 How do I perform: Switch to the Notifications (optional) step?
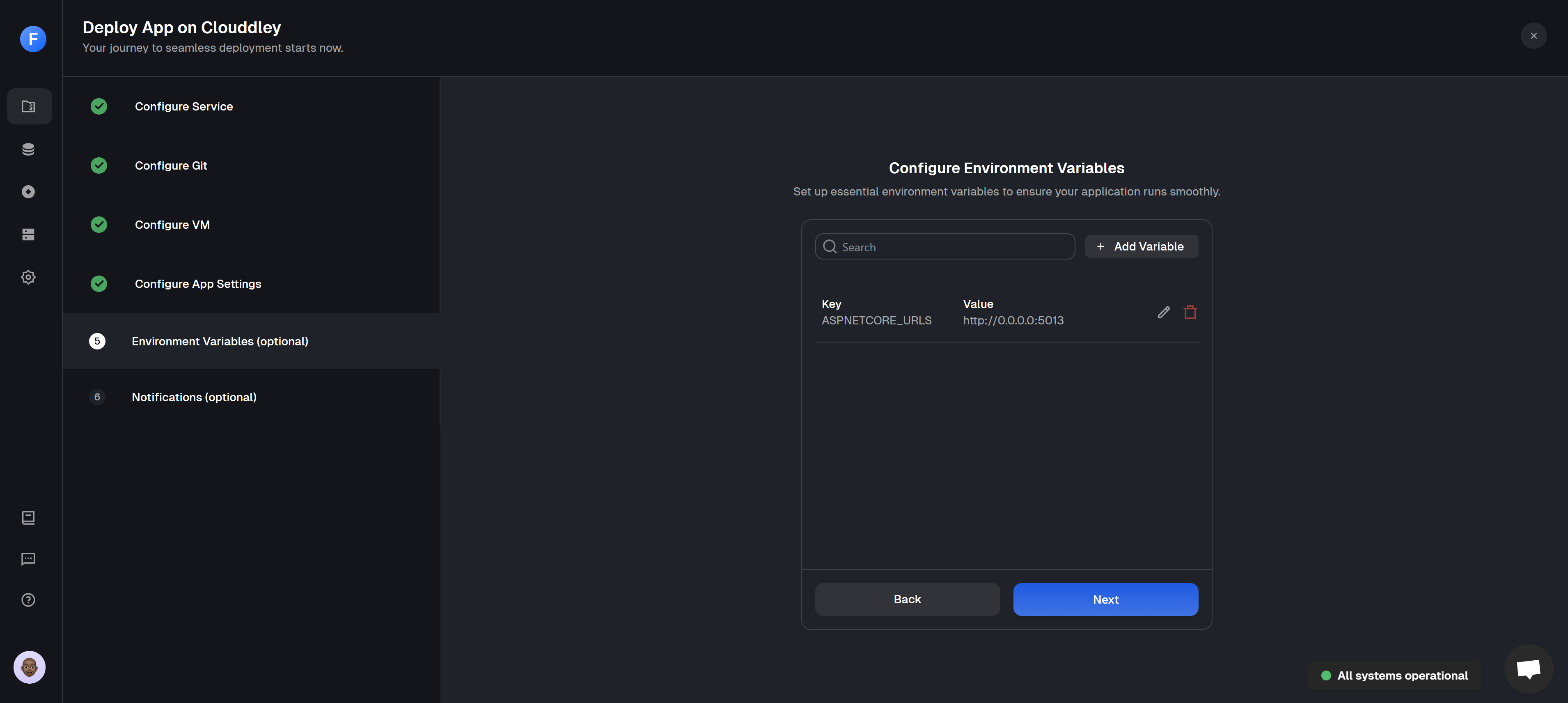[x=194, y=397]
